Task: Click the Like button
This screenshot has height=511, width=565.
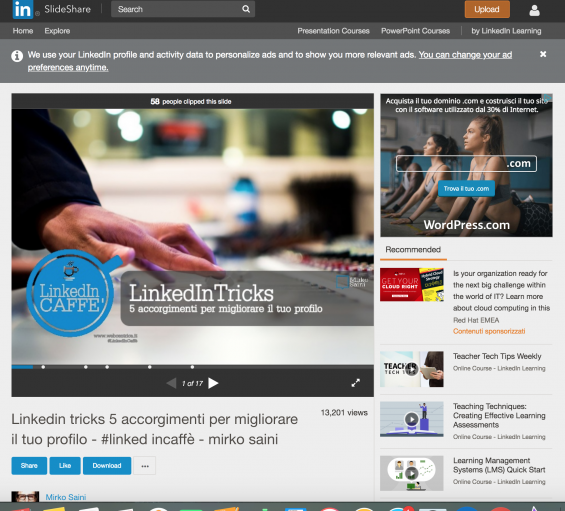Action: 65,466
